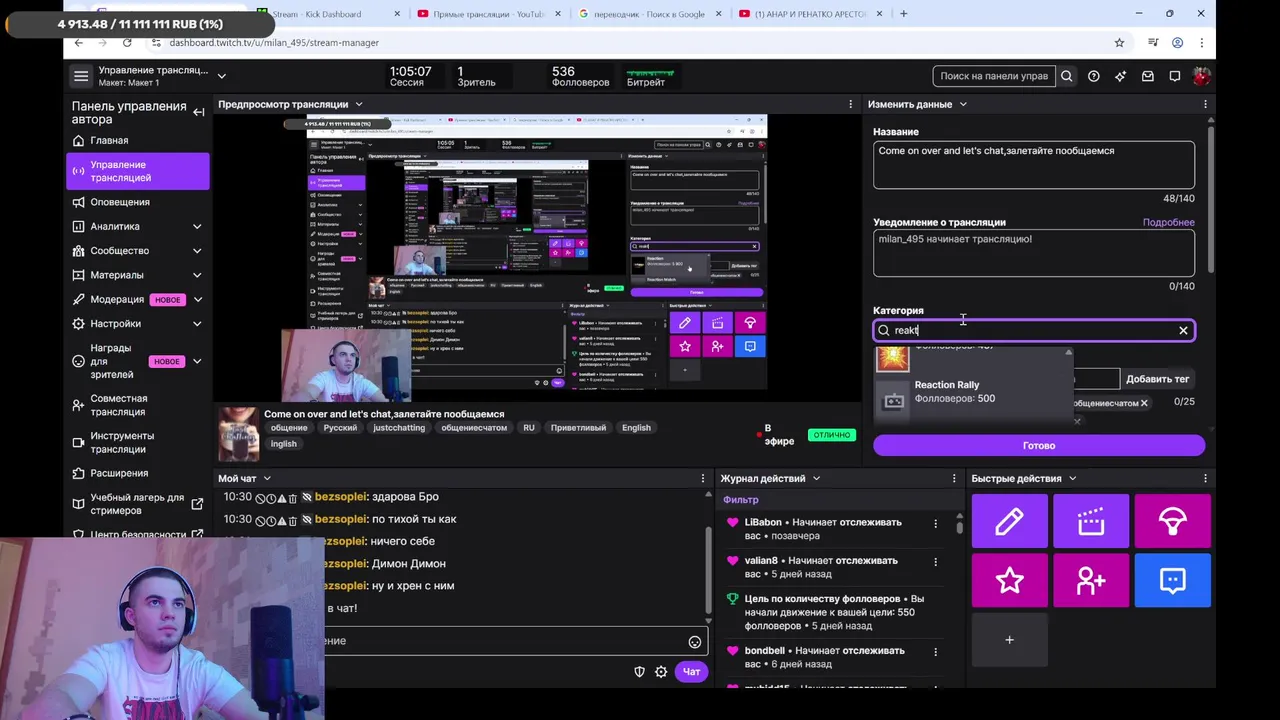Expand Награды для зрителей sidebar section
Image resolution: width=1280 pixels, height=720 pixels.
(x=198, y=361)
